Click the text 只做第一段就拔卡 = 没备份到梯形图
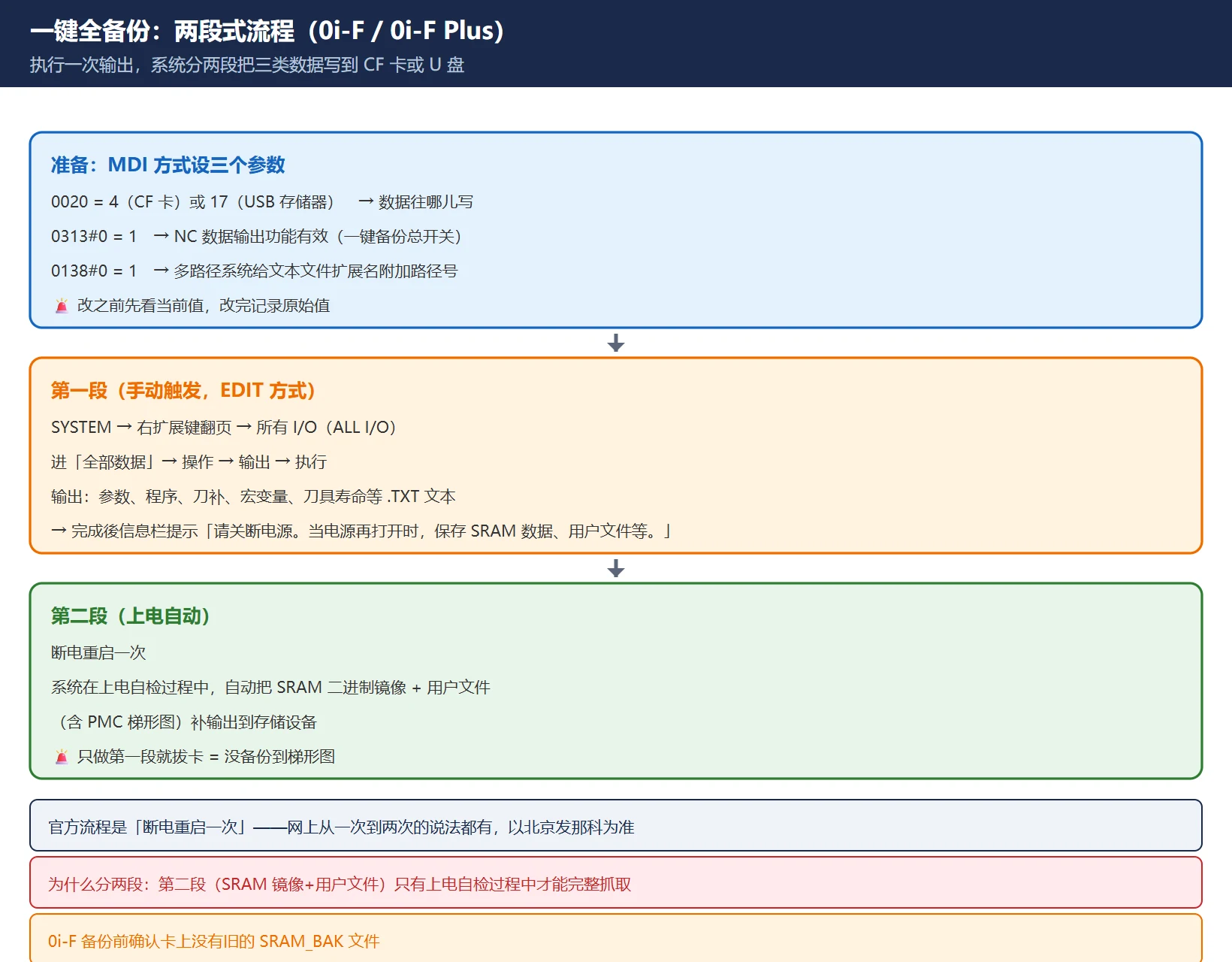Viewport: 1232px width, 962px height. pos(207,757)
